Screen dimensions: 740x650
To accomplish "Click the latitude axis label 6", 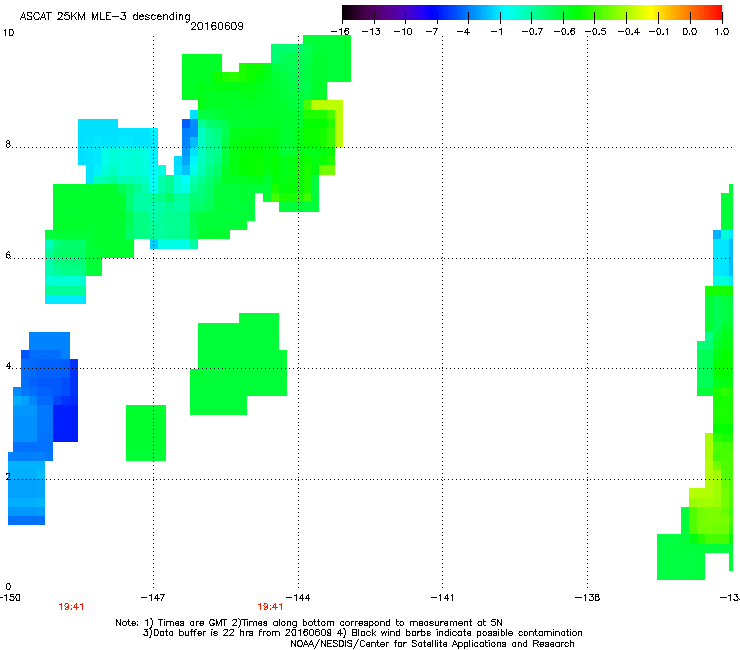I will (x=8, y=255).
